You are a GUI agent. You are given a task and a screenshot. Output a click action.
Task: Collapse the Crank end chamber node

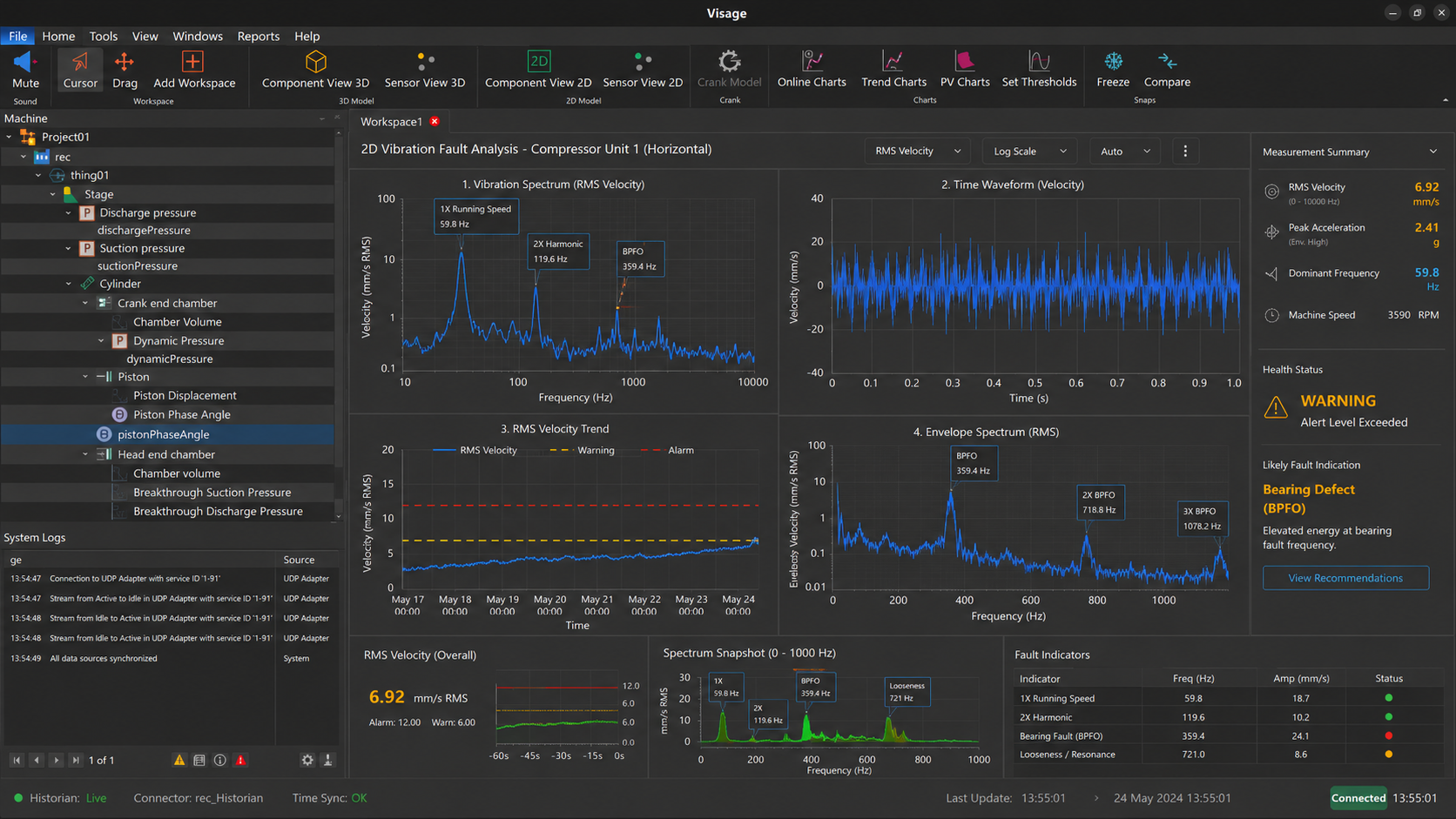point(85,303)
